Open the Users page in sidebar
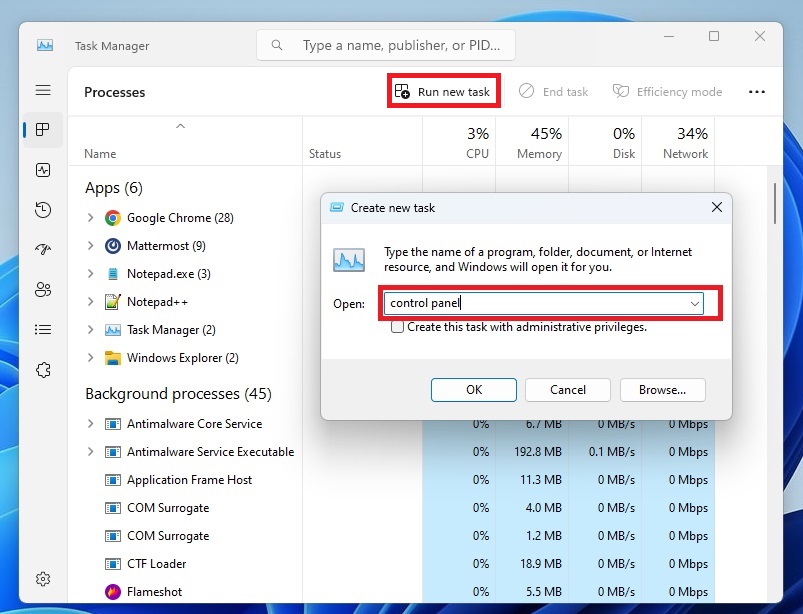The width and height of the screenshot is (803, 614). tap(43, 290)
